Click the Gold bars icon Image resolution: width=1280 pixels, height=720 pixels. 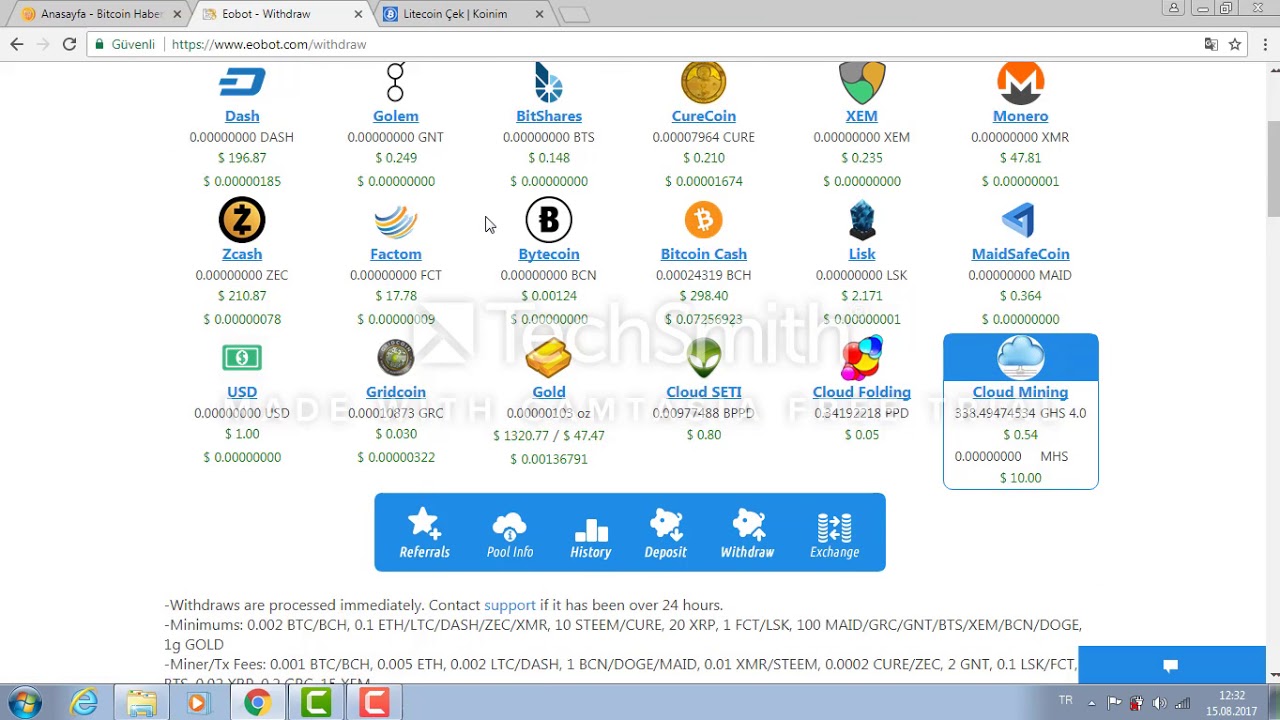point(548,358)
